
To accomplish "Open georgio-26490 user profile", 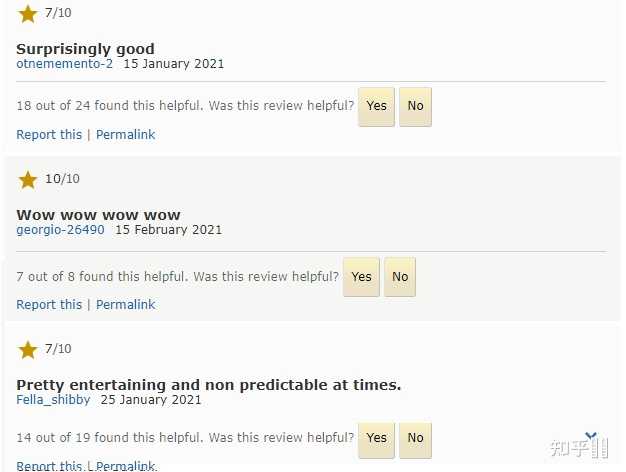I will pos(60,230).
